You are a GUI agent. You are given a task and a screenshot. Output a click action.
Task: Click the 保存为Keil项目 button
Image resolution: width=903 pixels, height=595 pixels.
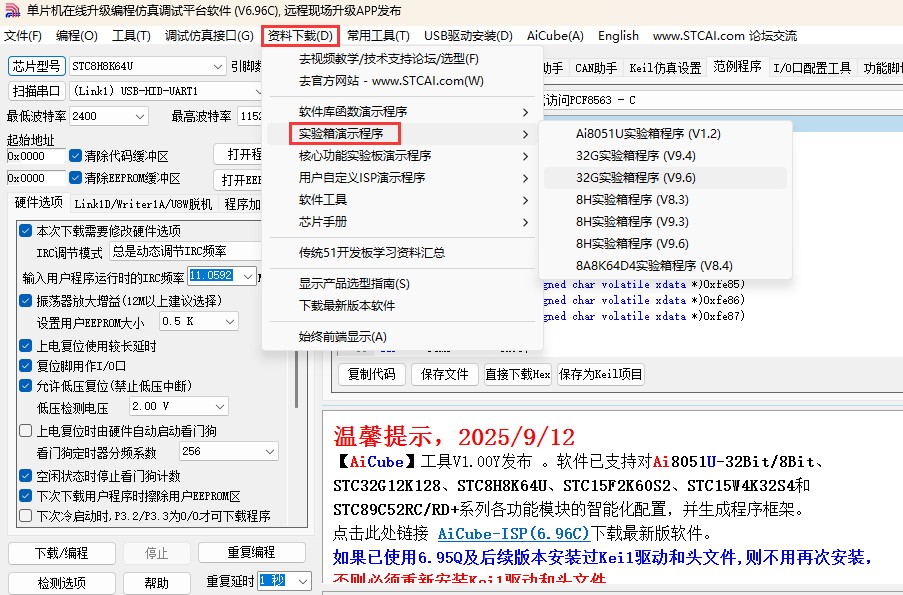[x=601, y=374]
